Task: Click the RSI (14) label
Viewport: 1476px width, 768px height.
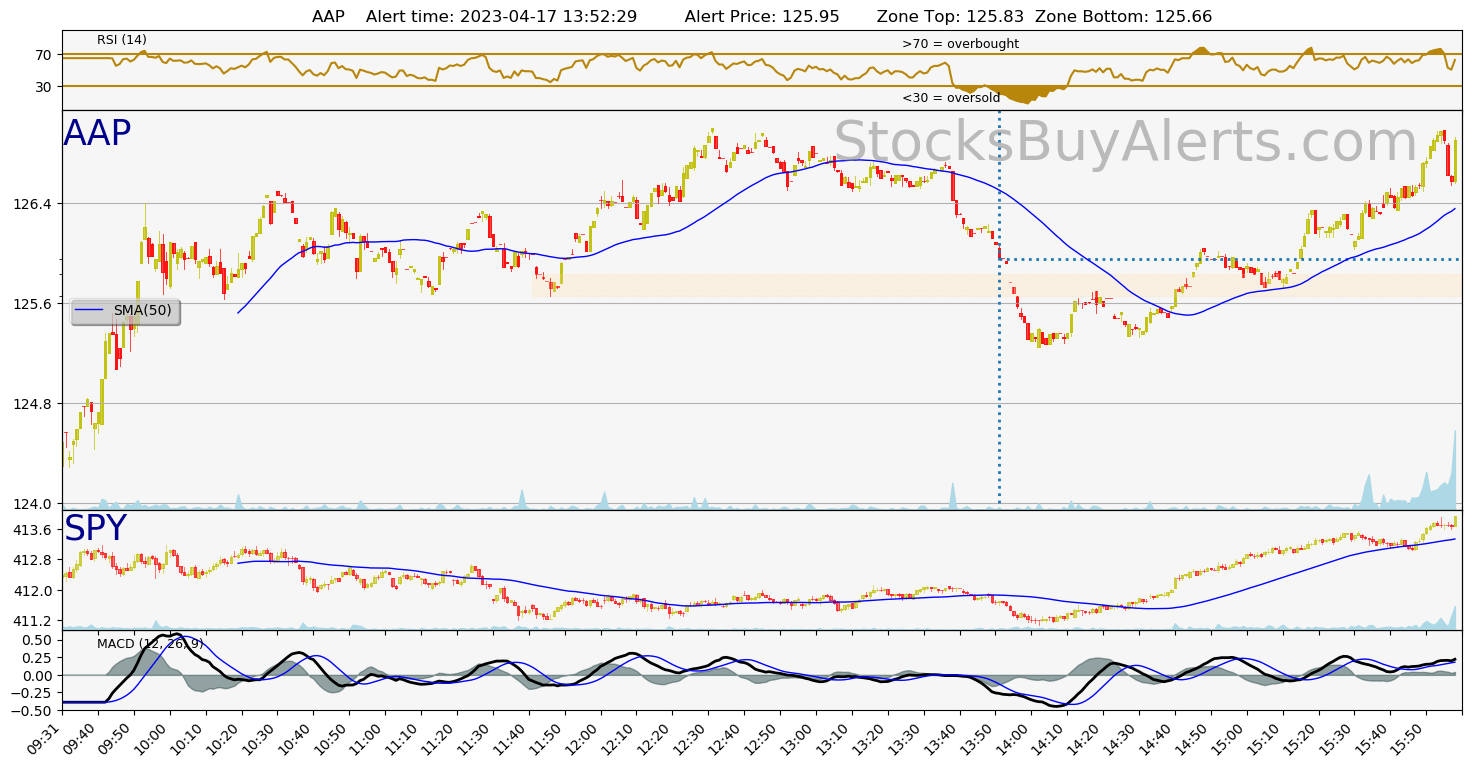Action: [122, 40]
